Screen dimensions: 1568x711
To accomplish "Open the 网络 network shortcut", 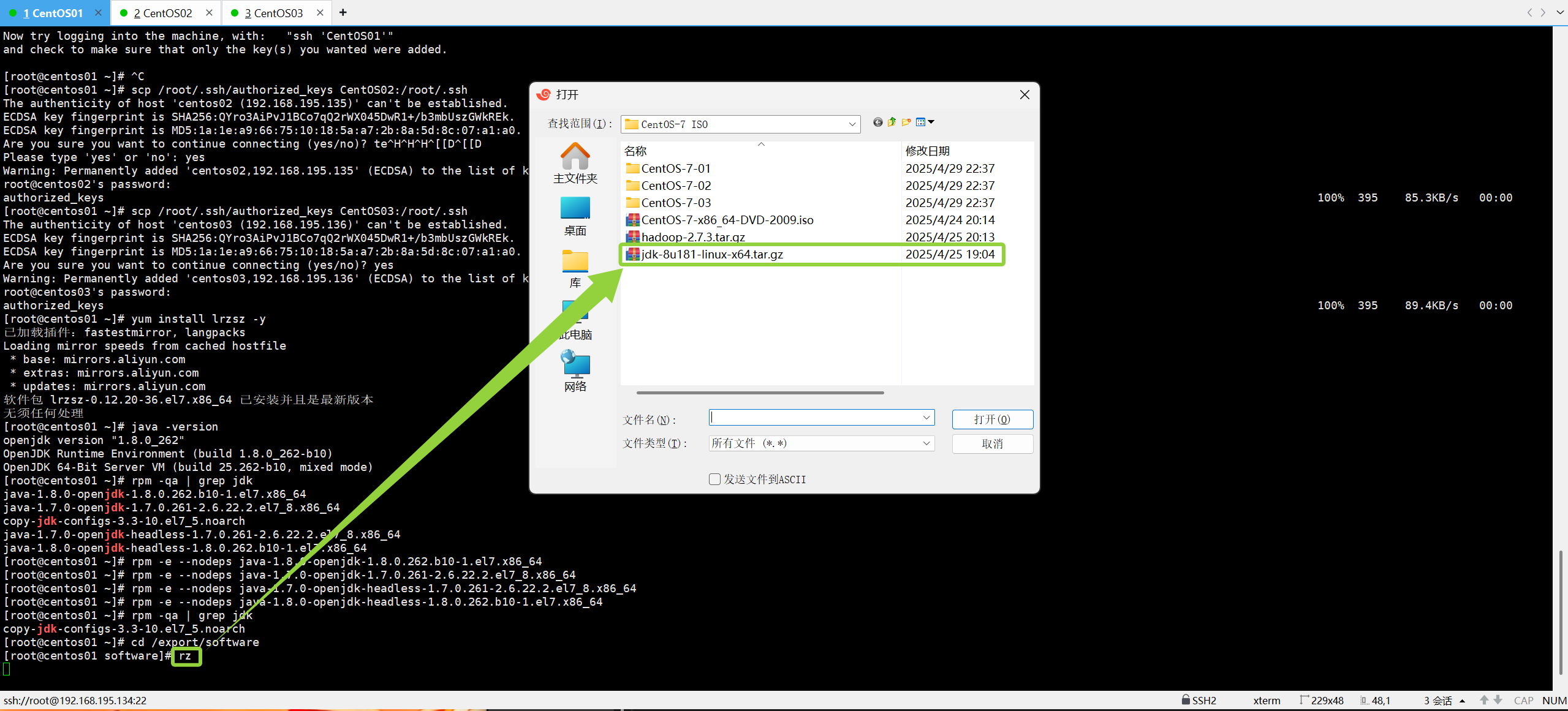I will [575, 371].
